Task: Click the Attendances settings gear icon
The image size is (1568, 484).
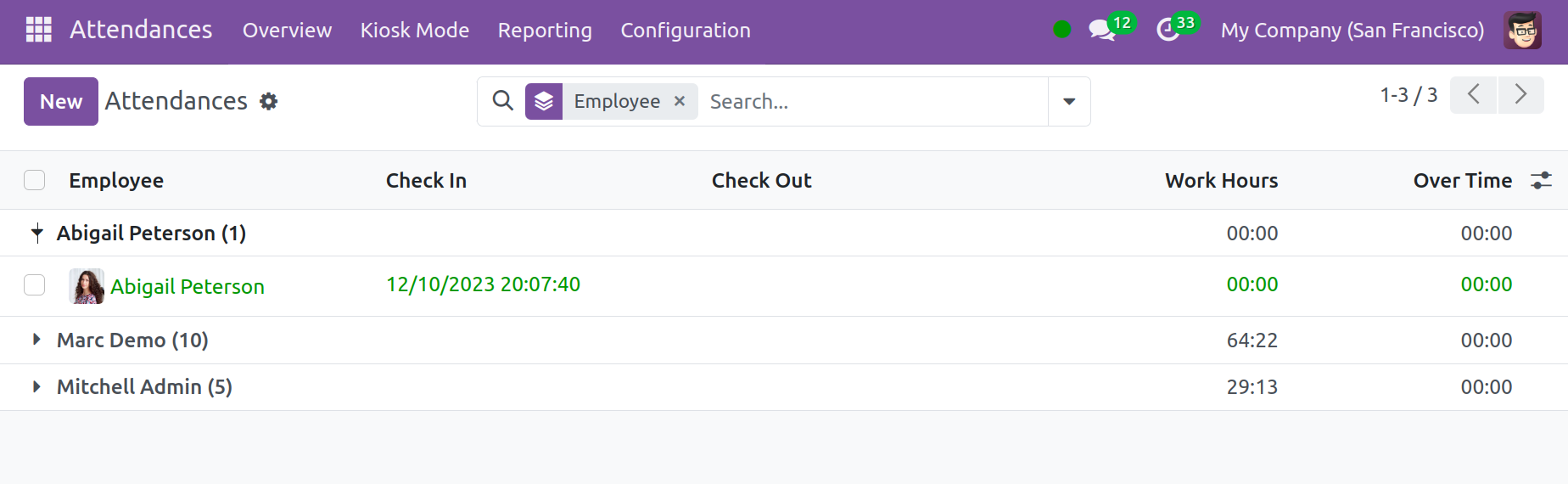Action: [269, 102]
